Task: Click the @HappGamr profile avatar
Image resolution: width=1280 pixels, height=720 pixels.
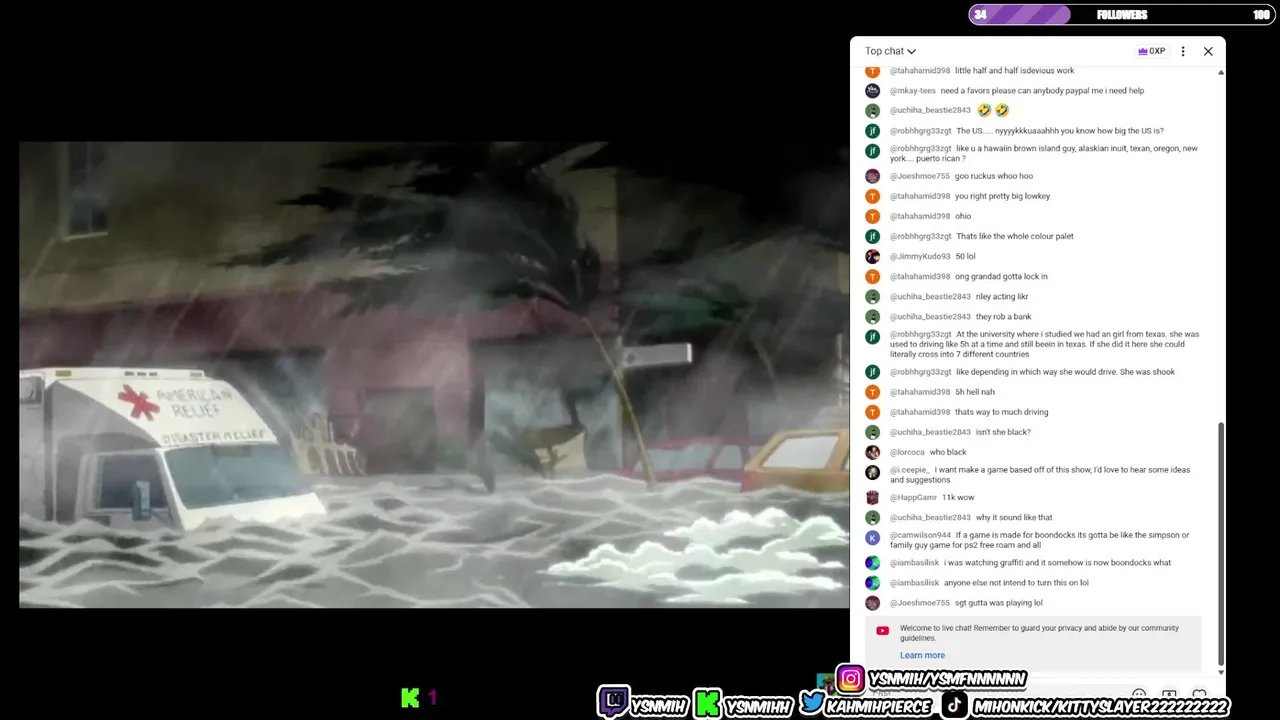Action: point(873,497)
